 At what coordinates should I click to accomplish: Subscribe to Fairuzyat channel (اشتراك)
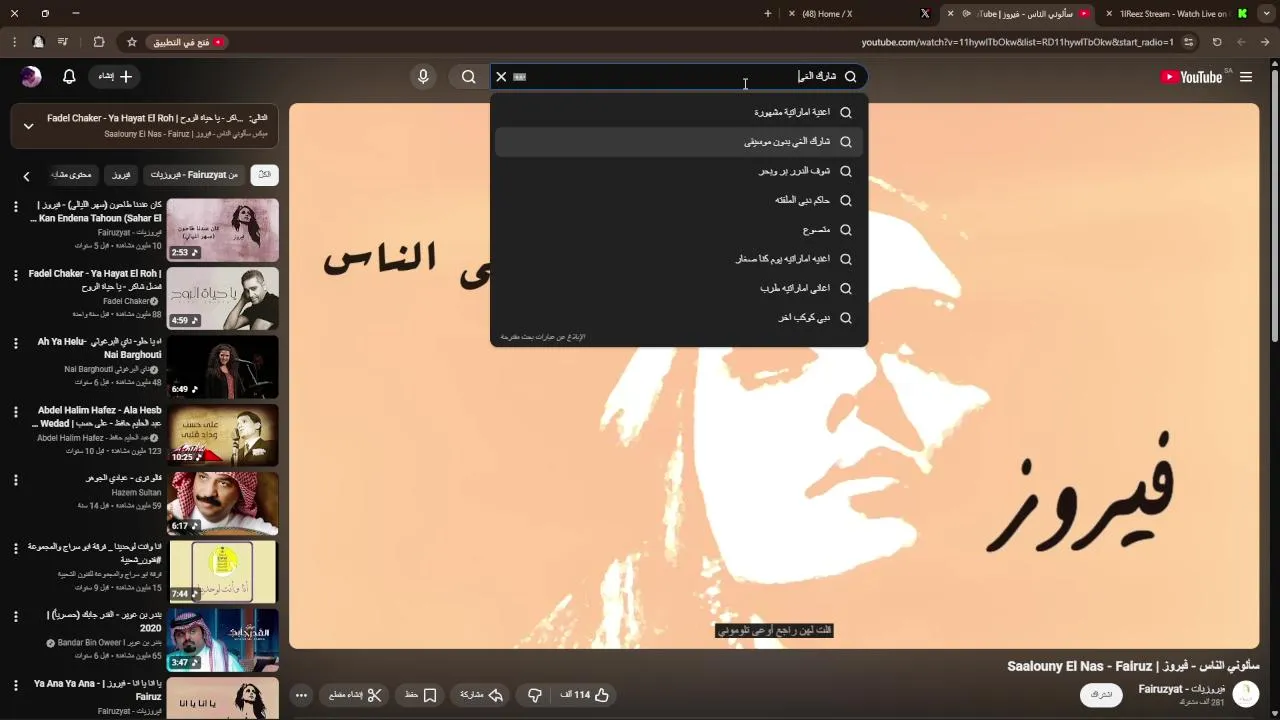[1101, 694]
